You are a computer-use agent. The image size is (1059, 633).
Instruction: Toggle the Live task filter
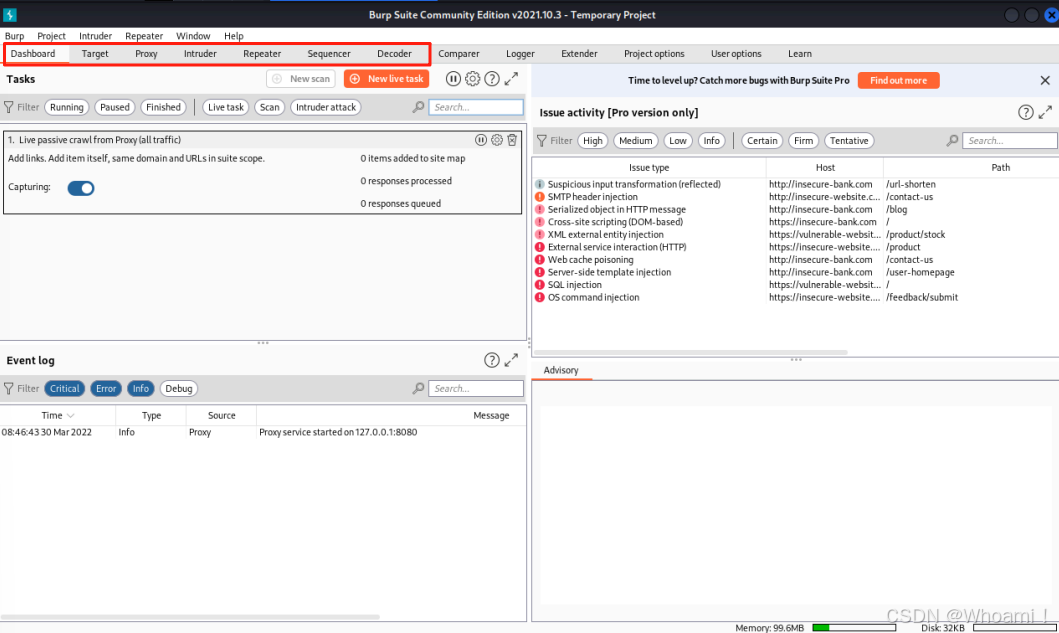coord(226,107)
